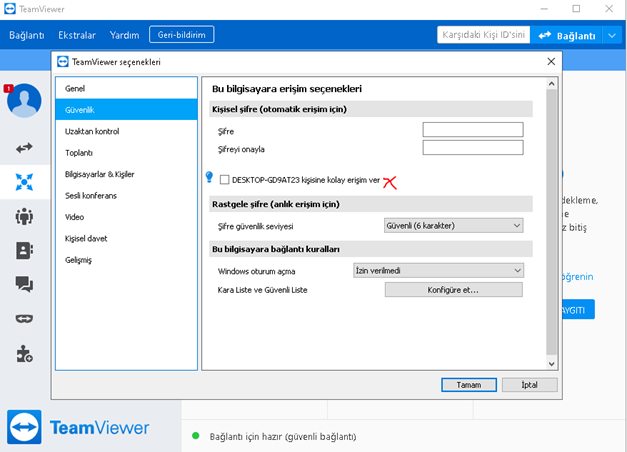The height and width of the screenshot is (452, 627).
Task: Select the Uzaktan kontrol category
Action: click(x=126, y=131)
